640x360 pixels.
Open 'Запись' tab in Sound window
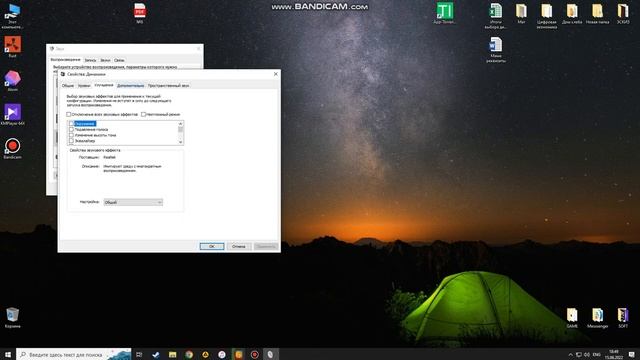pyautogui.click(x=90, y=60)
